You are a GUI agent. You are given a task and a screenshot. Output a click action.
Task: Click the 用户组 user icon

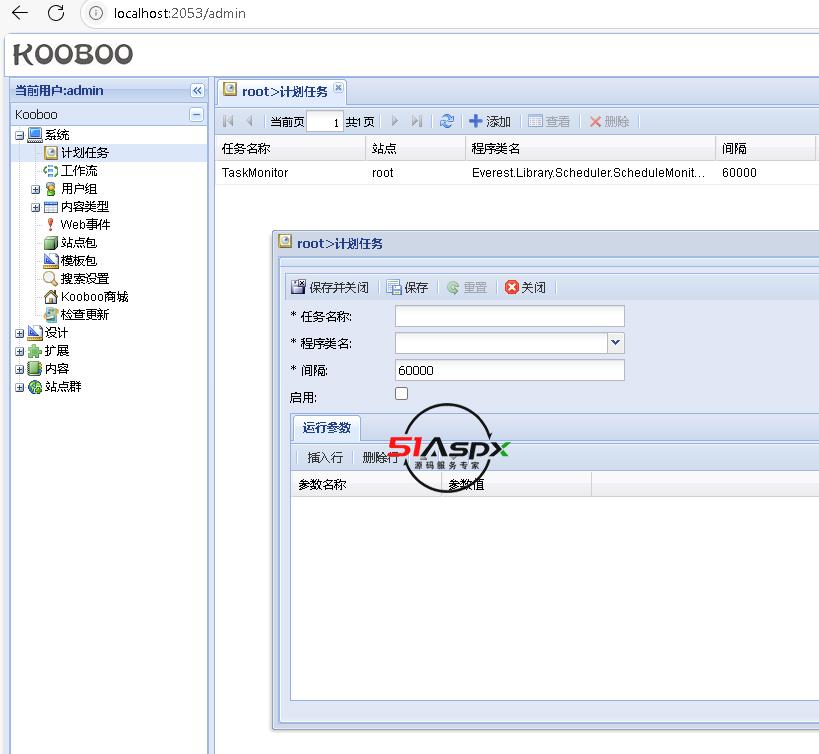(51, 189)
